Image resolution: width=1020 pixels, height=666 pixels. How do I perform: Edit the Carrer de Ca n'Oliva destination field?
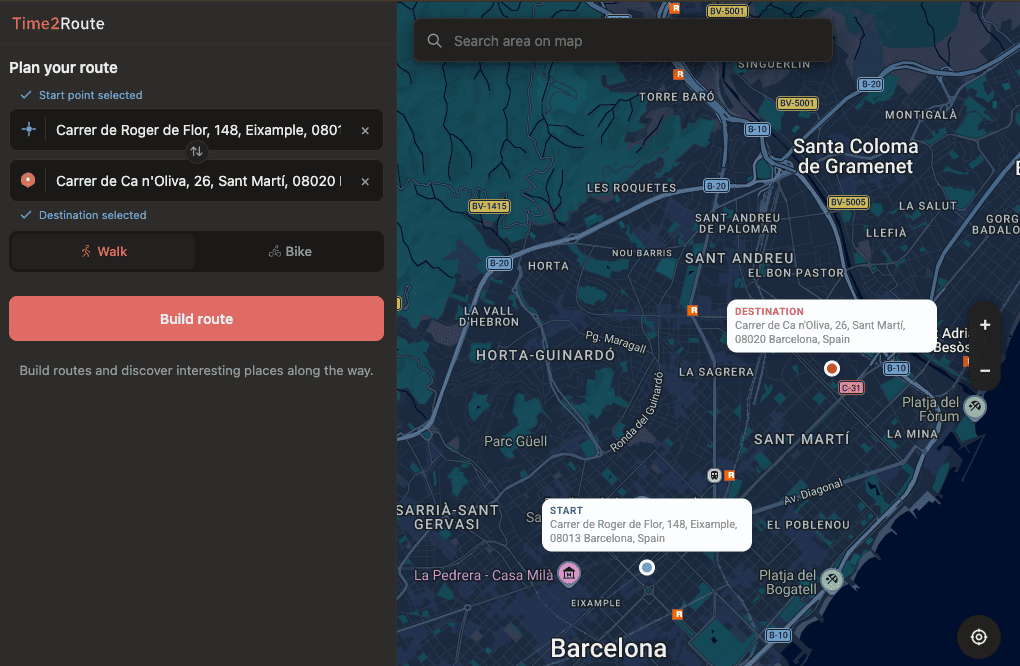pyautogui.click(x=198, y=181)
